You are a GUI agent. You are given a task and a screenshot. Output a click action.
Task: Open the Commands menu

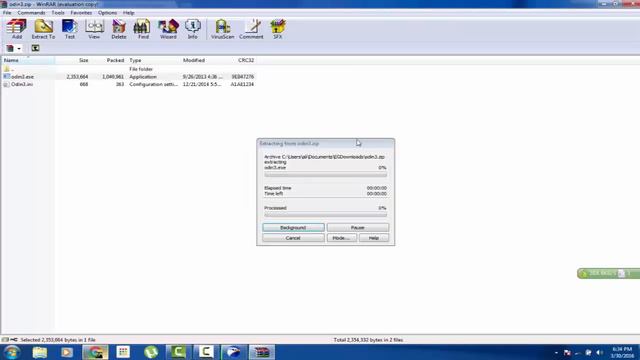pos(31,13)
